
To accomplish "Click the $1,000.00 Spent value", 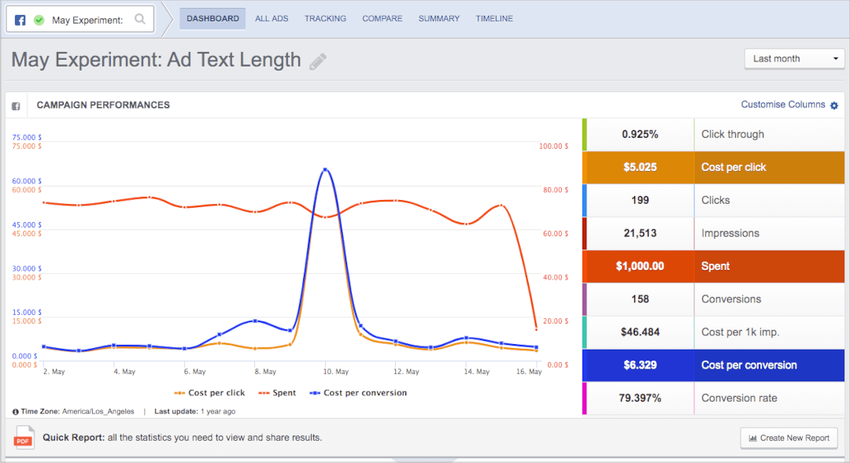I will [x=640, y=266].
